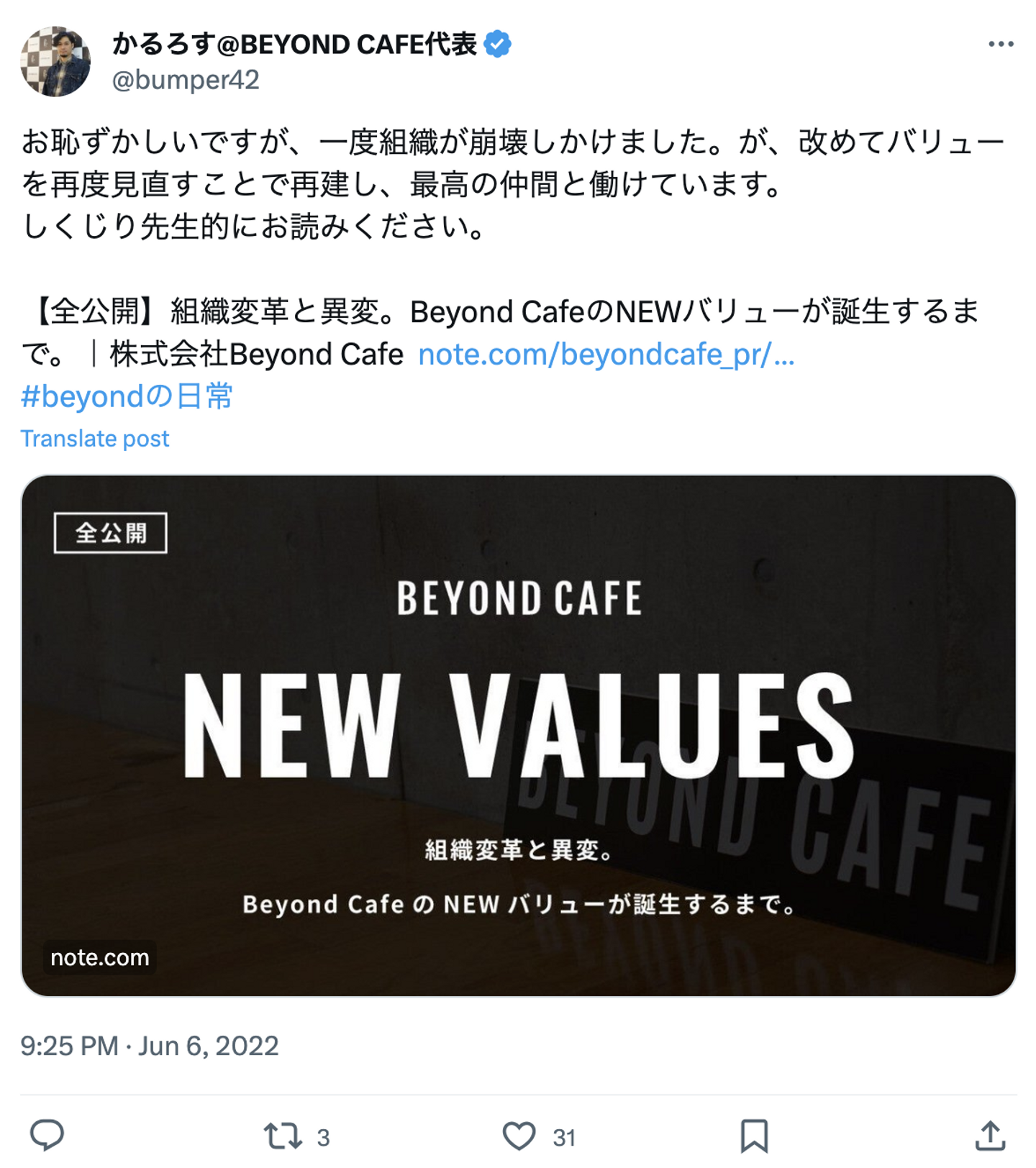Click the display name かるろす@BEYOND CAFE代表
1036x1168 pixels.
pyautogui.click(x=294, y=45)
